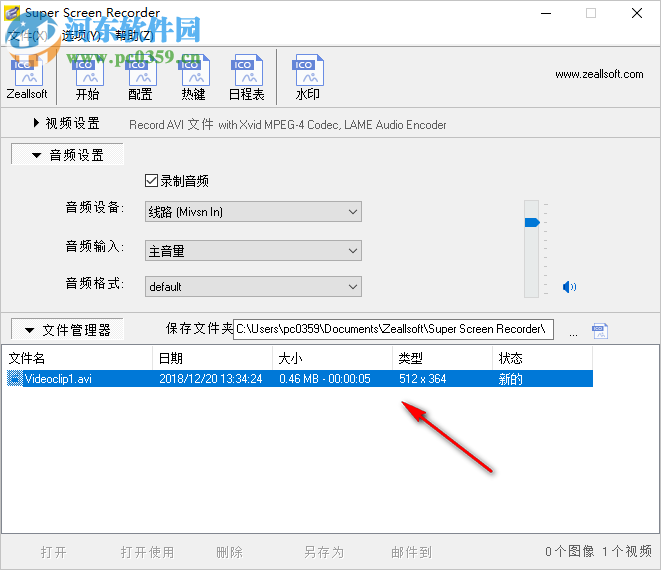This screenshot has width=661, height=570.
Task: Click the 邮件到 button
Action: tap(411, 552)
